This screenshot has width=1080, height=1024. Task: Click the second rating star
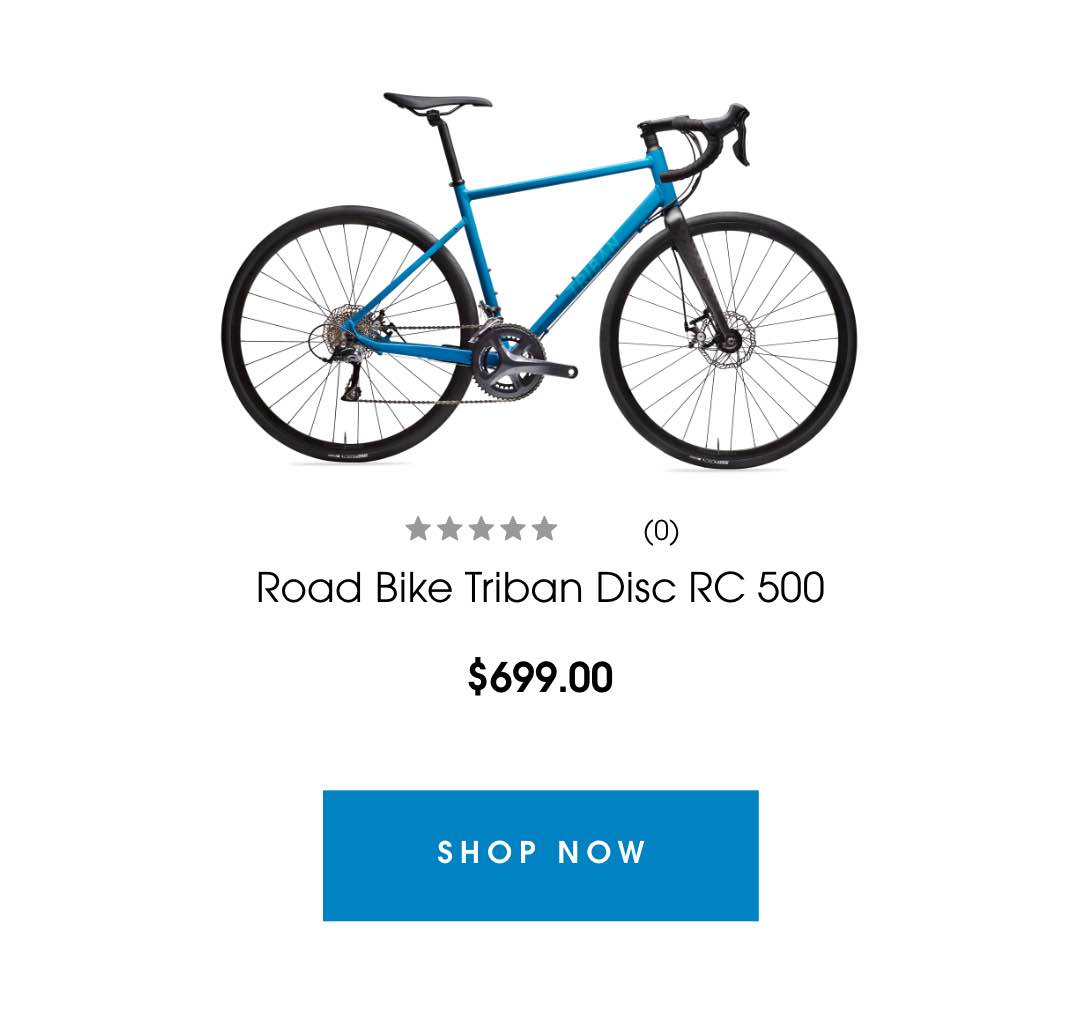pyautogui.click(x=449, y=529)
